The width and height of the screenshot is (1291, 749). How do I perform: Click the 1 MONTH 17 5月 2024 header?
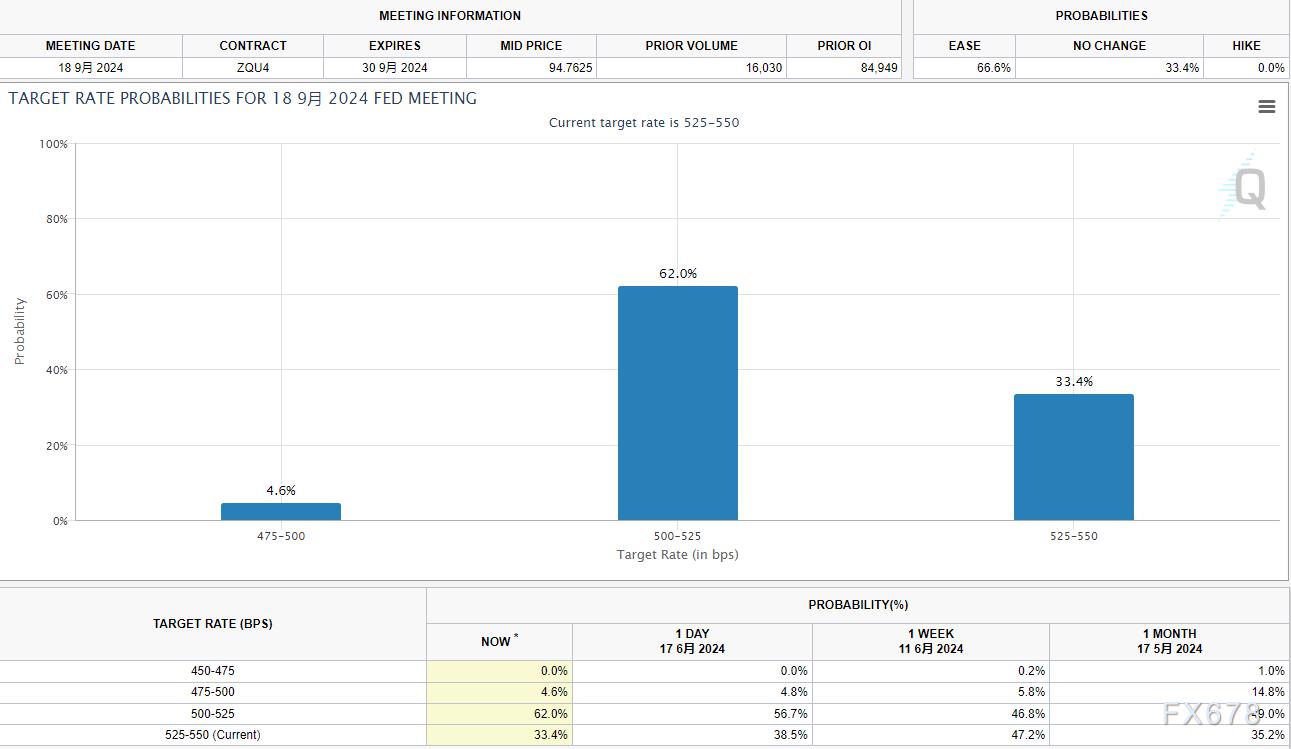[x=1169, y=641]
